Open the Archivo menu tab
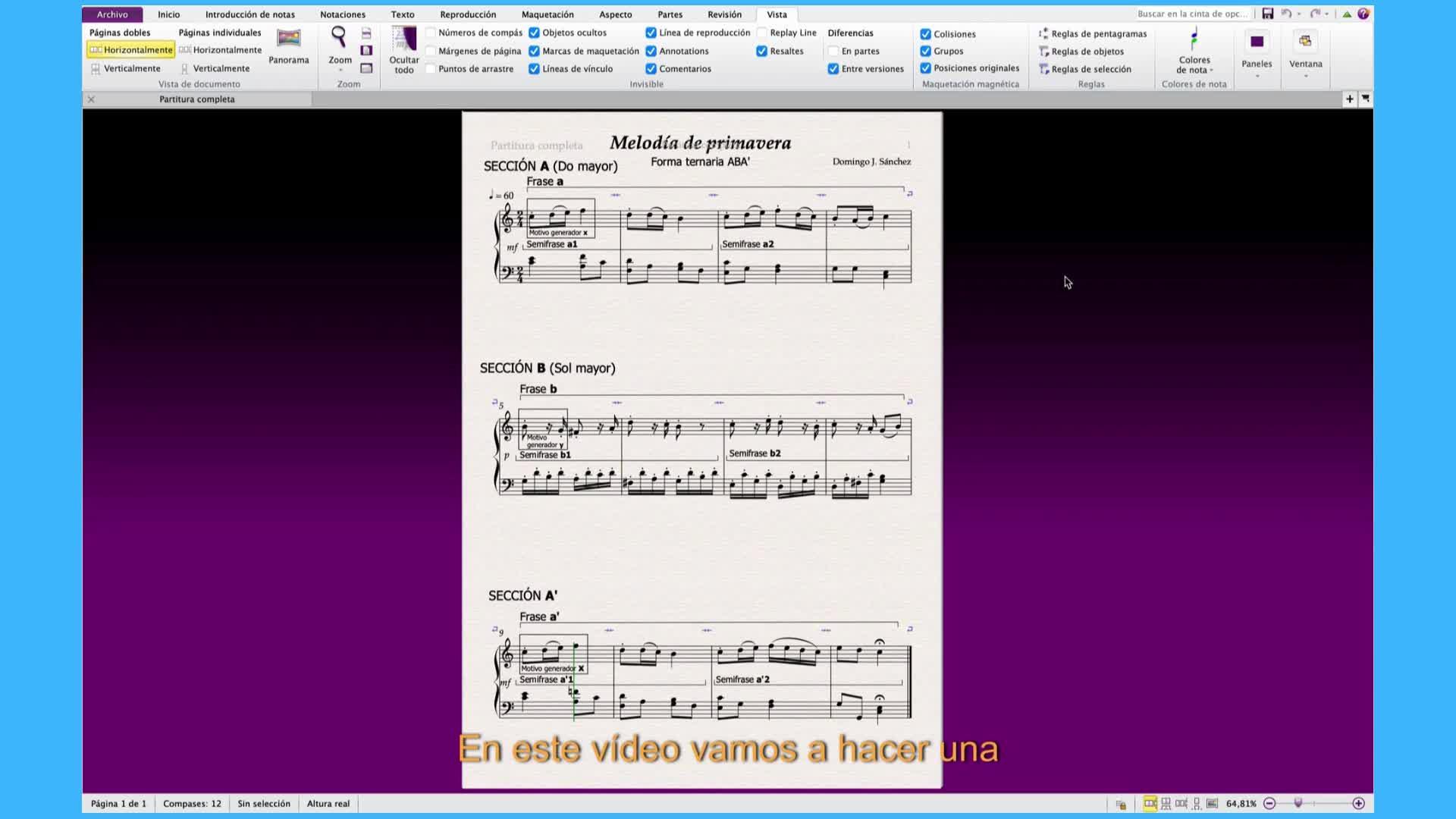Screen dimensions: 1456x819 [112, 14]
